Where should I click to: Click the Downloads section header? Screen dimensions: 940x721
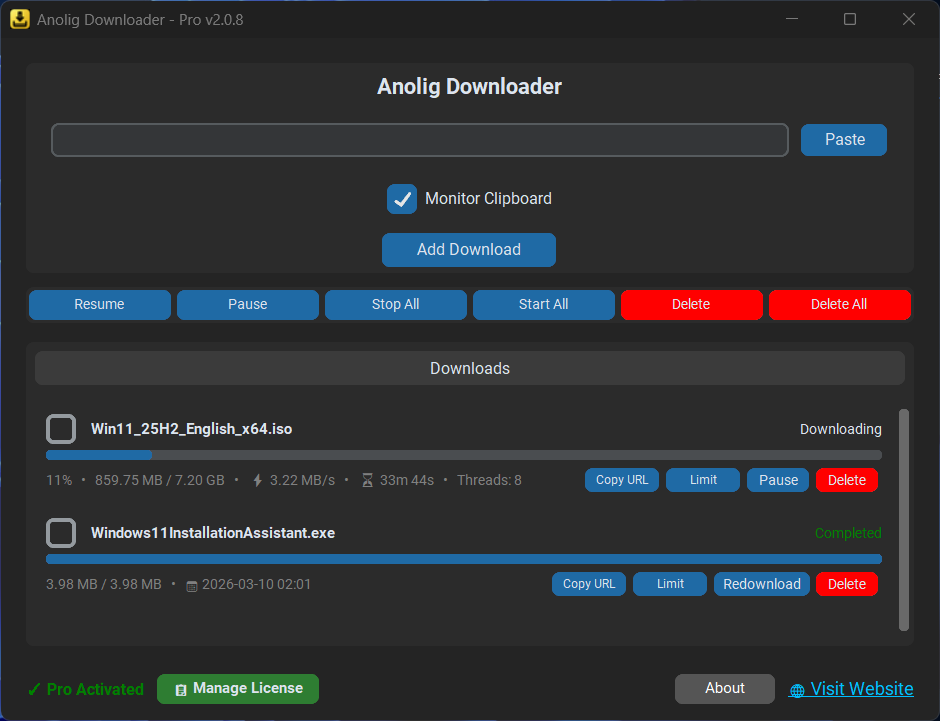click(x=469, y=368)
